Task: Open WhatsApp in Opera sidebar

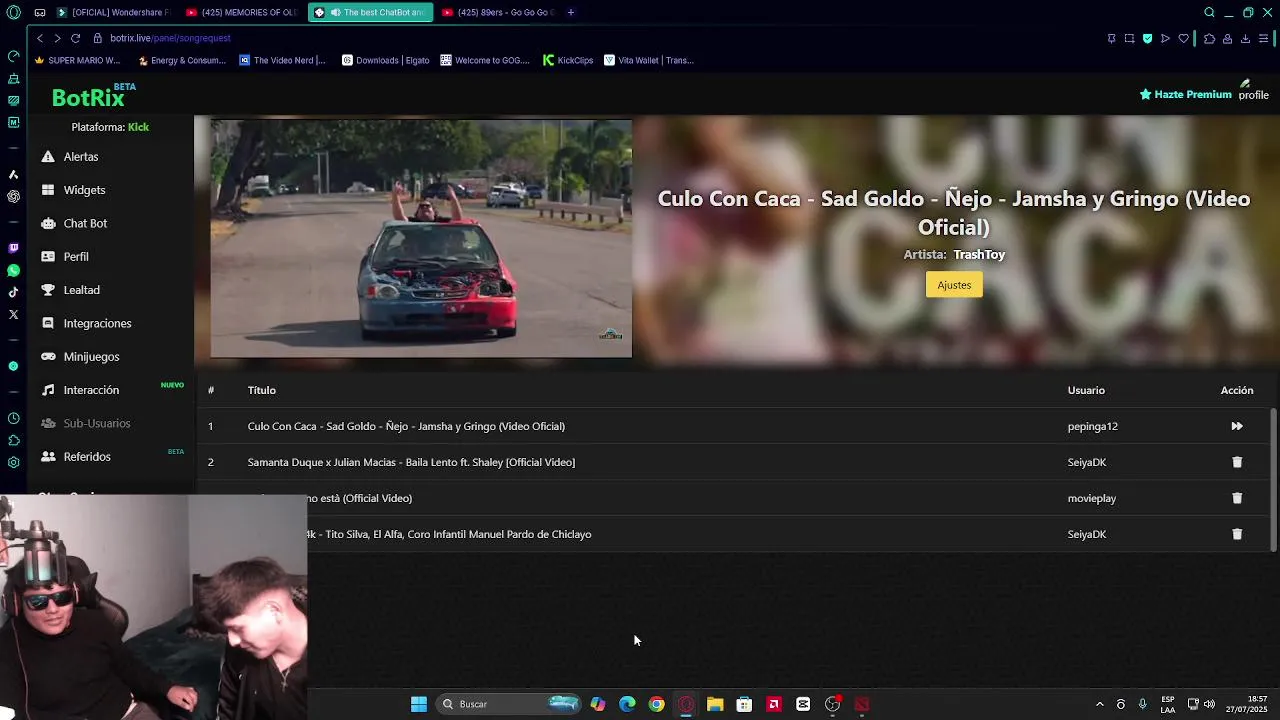Action: tap(13, 270)
